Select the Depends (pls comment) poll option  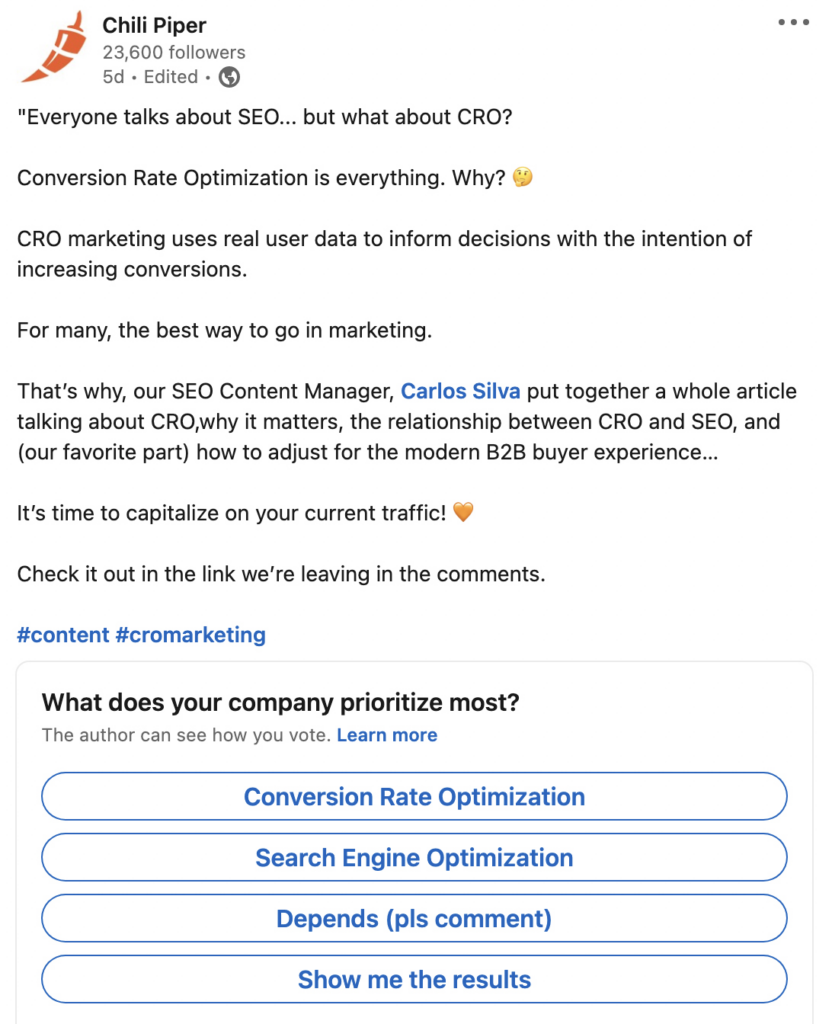click(x=414, y=918)
